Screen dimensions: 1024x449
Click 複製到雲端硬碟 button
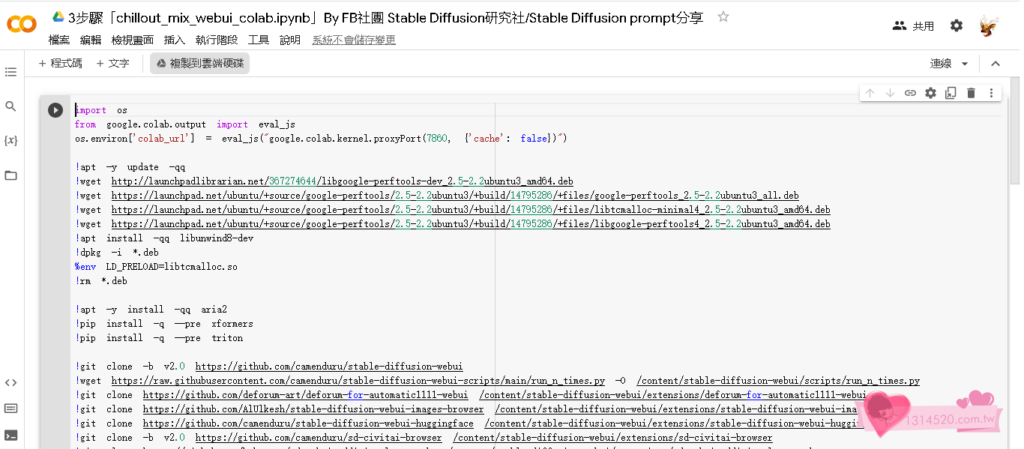point(200,63)
